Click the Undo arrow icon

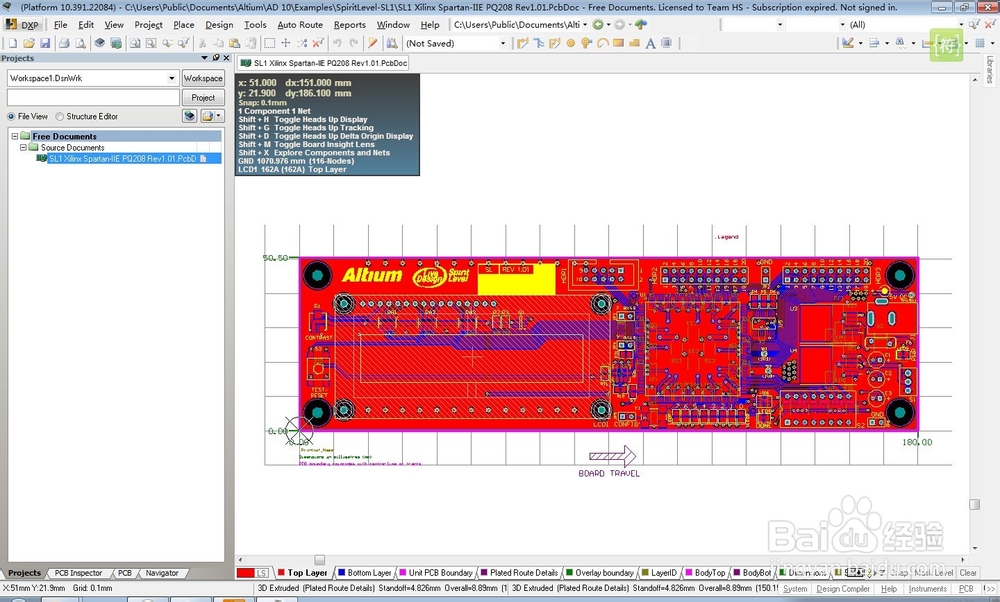click(337, 43)
